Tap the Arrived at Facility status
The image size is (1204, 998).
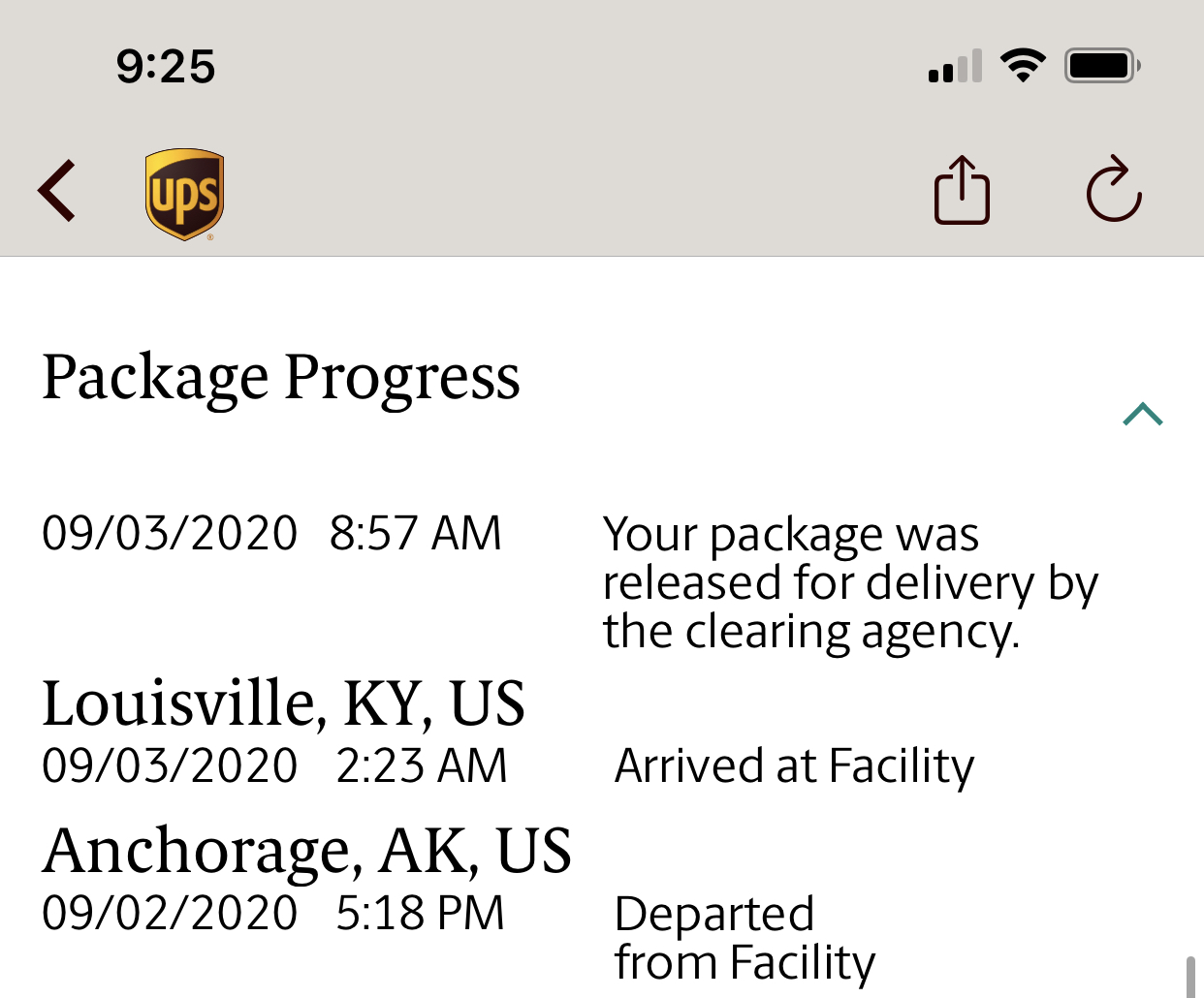click(794, 766)
